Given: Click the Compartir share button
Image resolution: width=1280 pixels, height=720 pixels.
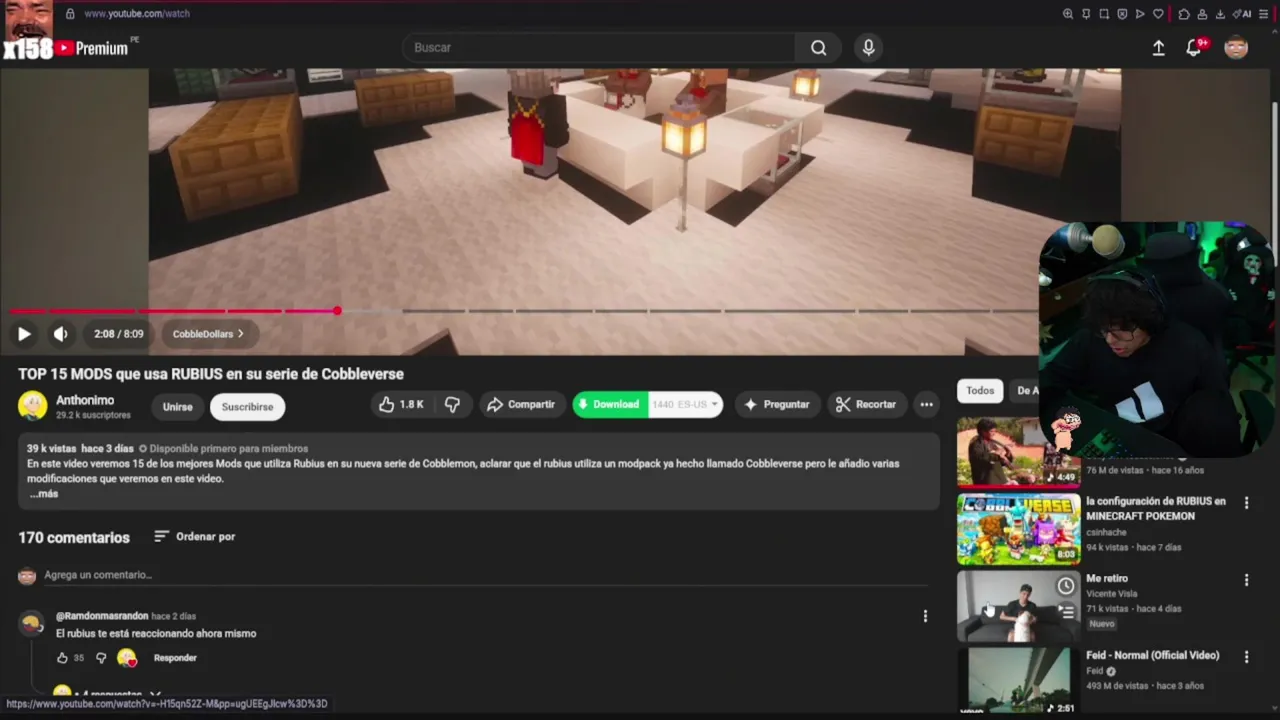Looking at the screenshot, I should coord(520,404).
